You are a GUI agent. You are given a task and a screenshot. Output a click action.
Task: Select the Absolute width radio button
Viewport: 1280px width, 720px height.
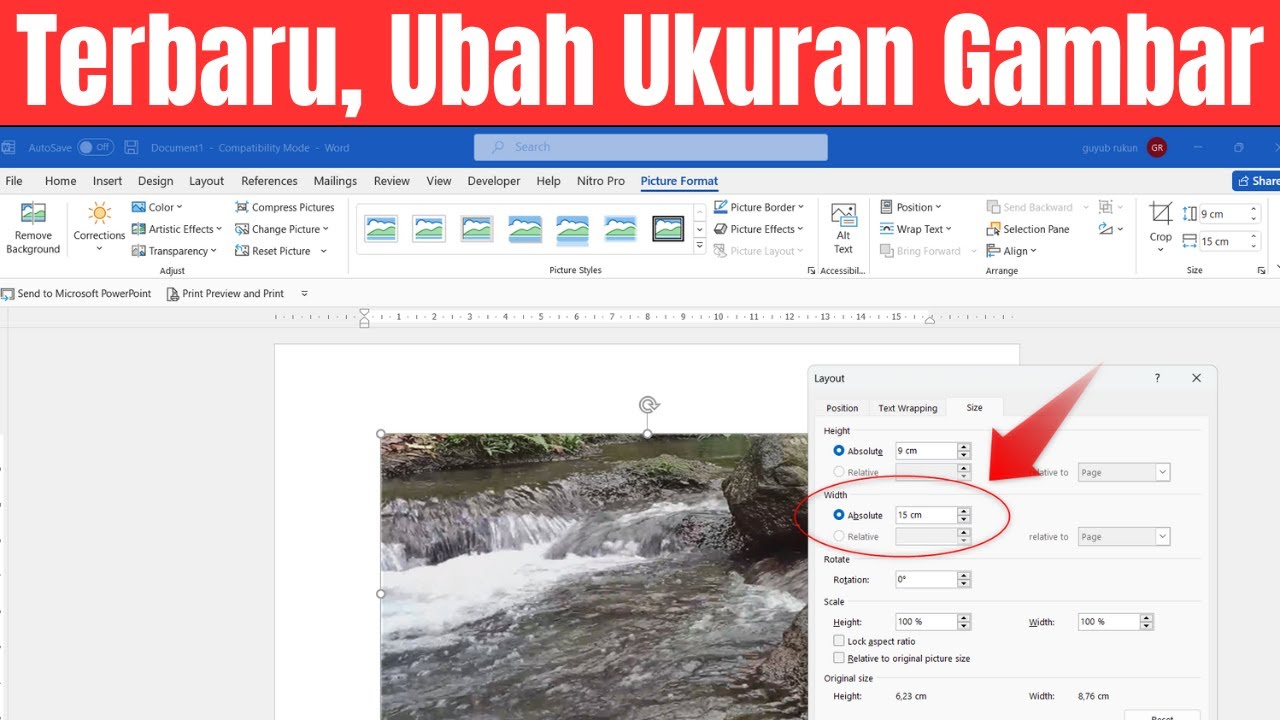[839, 515]
